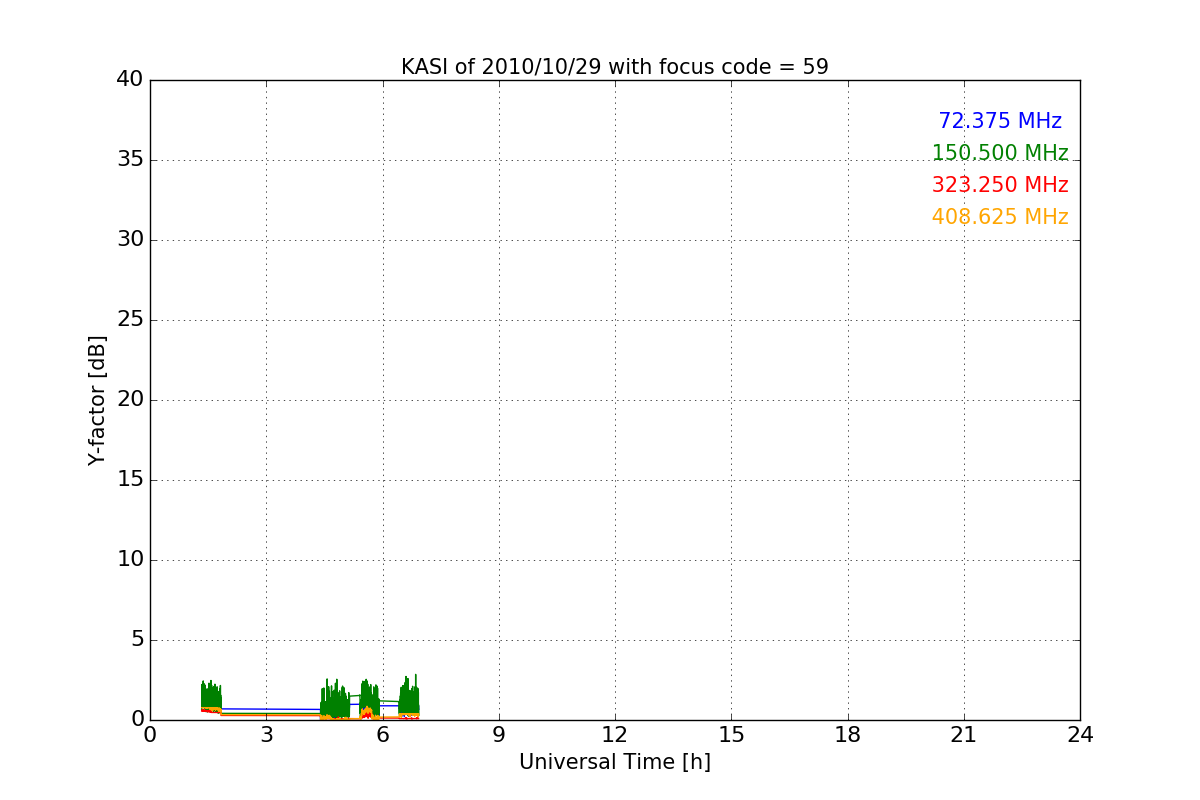Screen dimensions: 1200x800
Task: Click x-axis tick label 9
Action: (499, 735)
